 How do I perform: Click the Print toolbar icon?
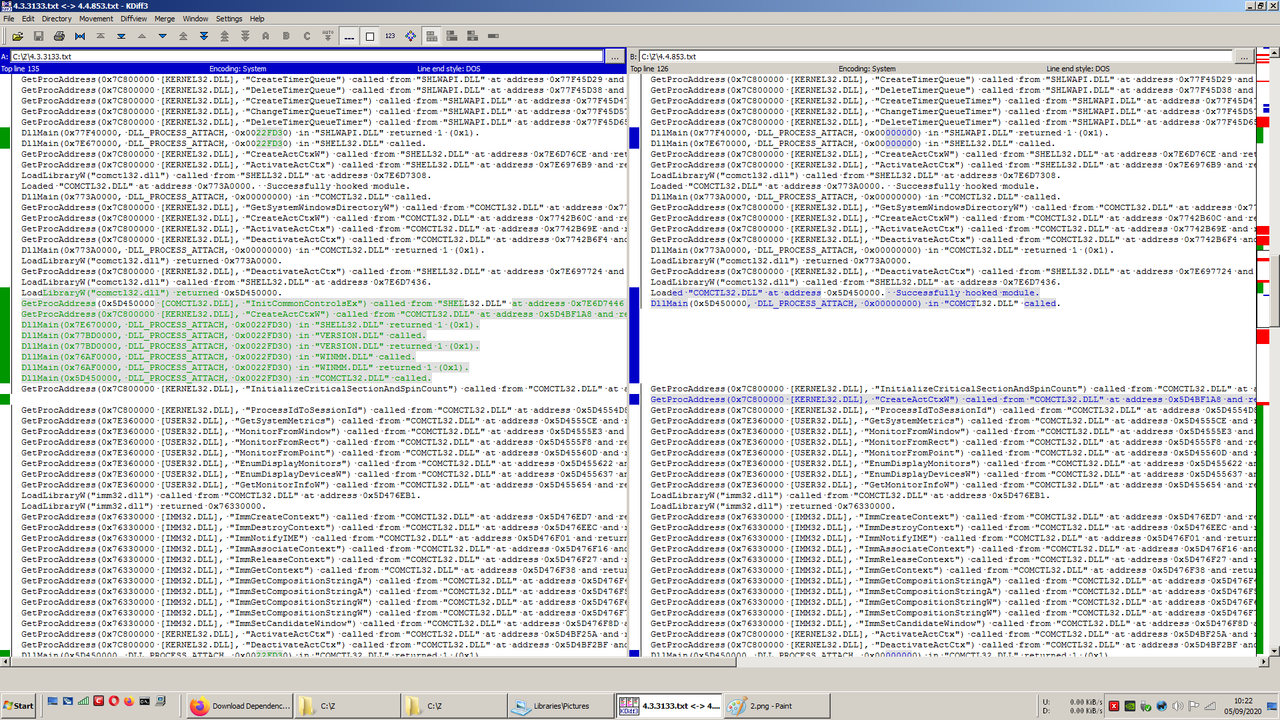pos(59,36)
